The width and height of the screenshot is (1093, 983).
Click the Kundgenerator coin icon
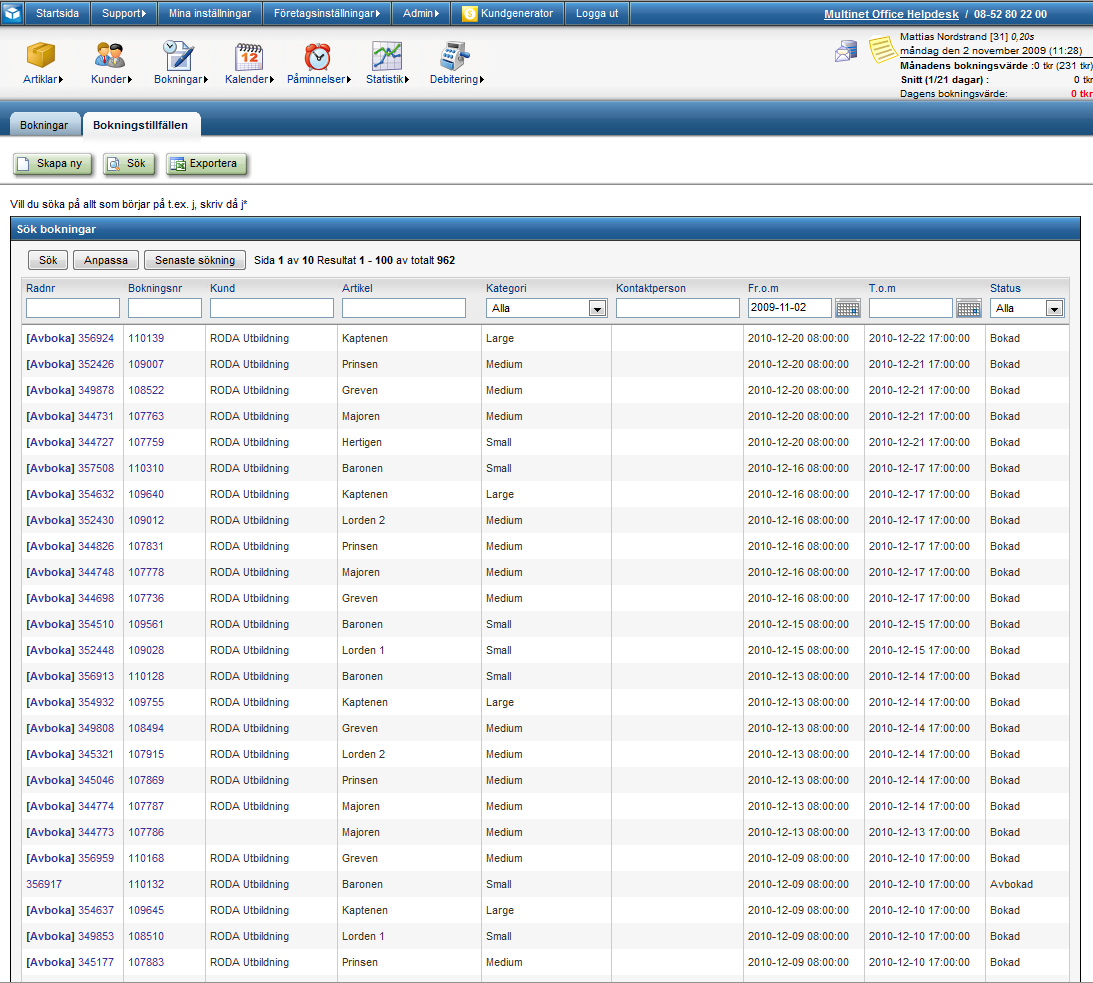470,13
